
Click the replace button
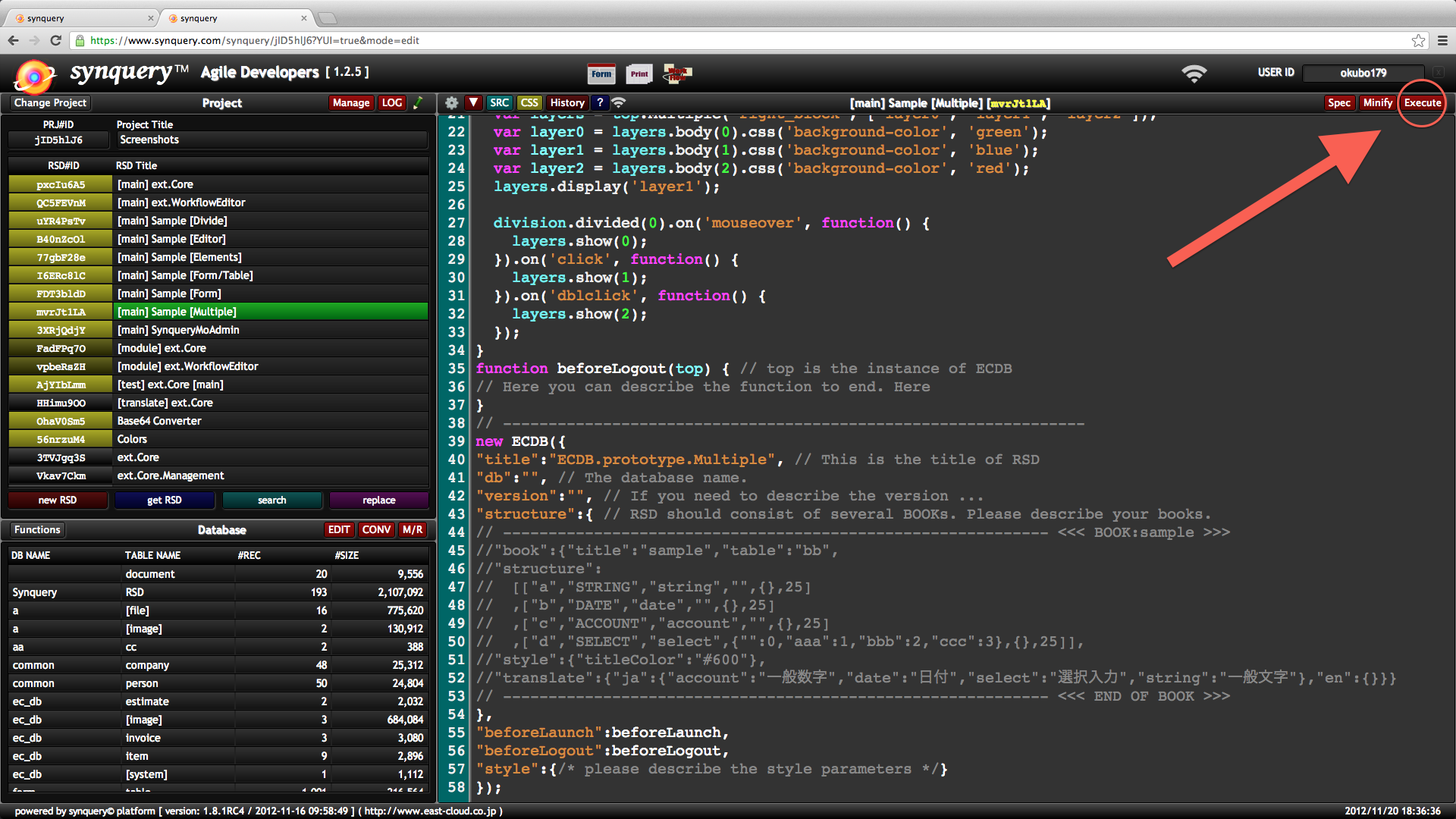378,500
